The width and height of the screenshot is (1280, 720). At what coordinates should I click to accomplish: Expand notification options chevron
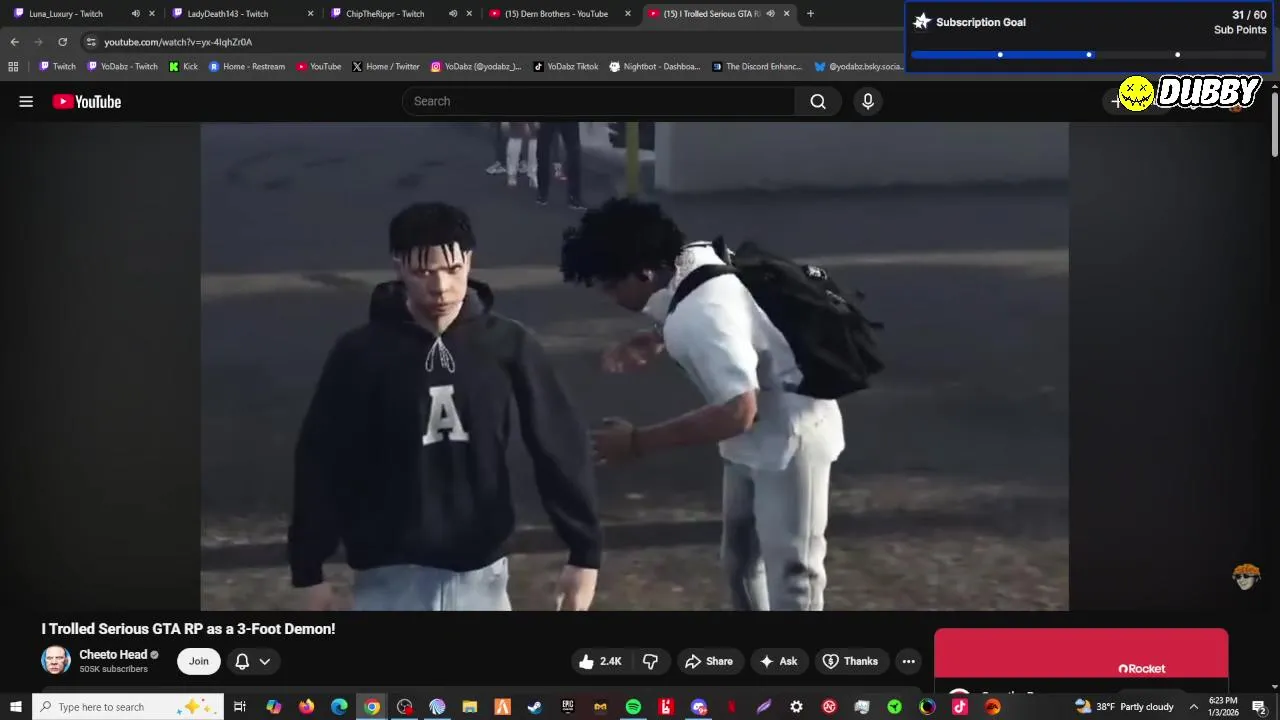point(265,661)
